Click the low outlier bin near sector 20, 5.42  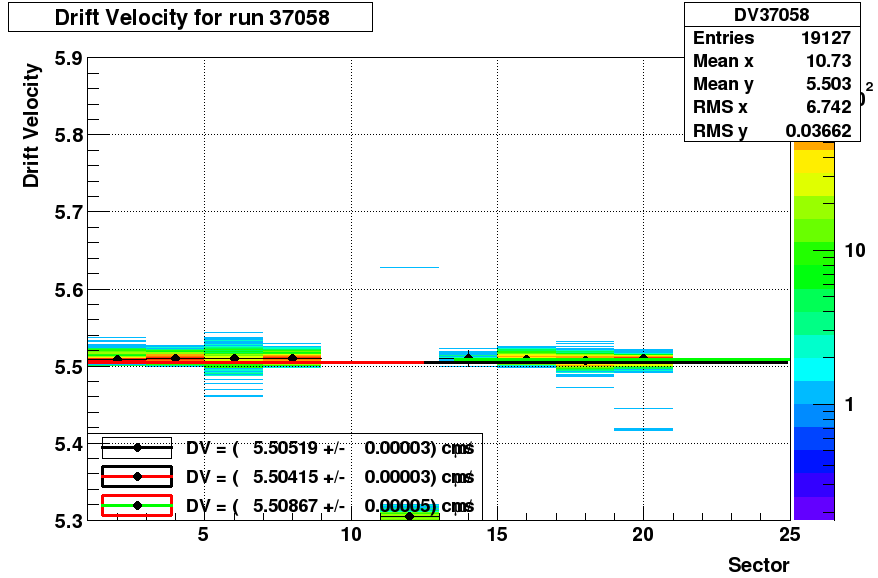click(x=643, y=429)
